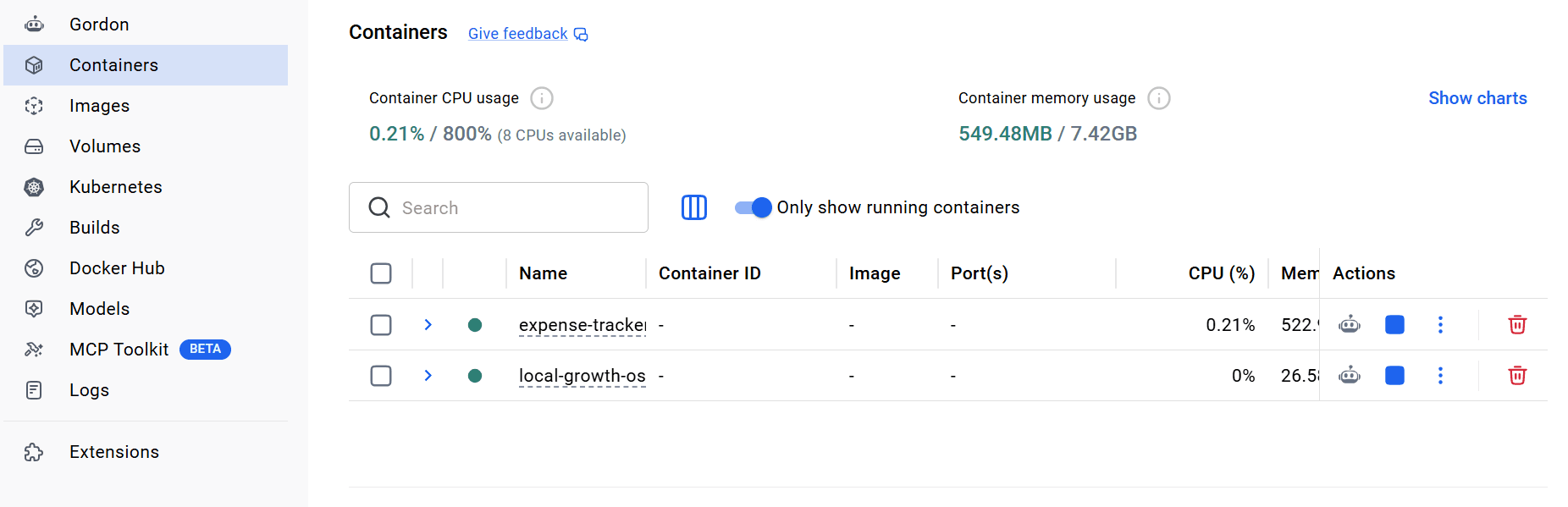Click the feedback chat icon
This screenshot has width=1568, height=507.
581,35
